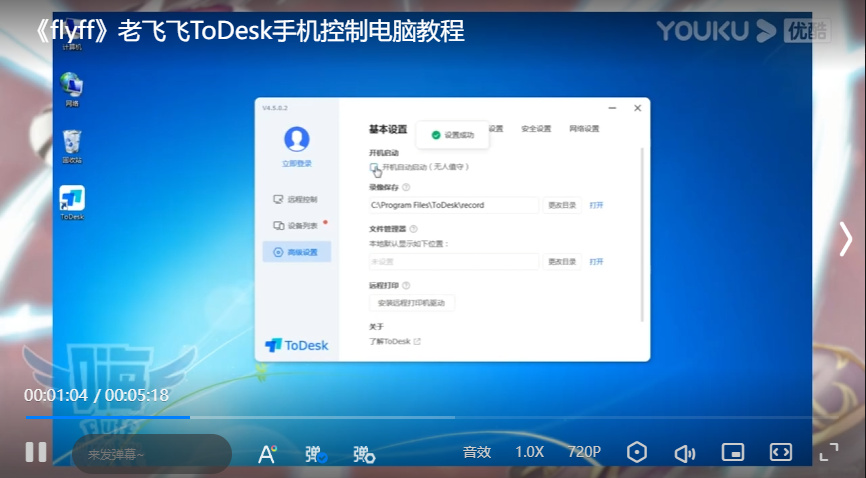Screen dimensions: 866x478
Task: Click the ToDesk logo in sidebar
Action: (x=297, y=345)
